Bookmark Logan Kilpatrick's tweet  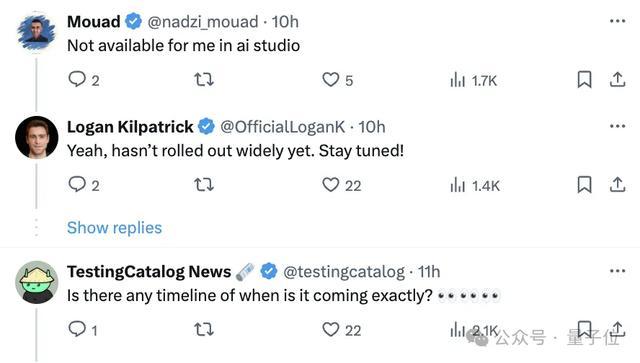584,185
